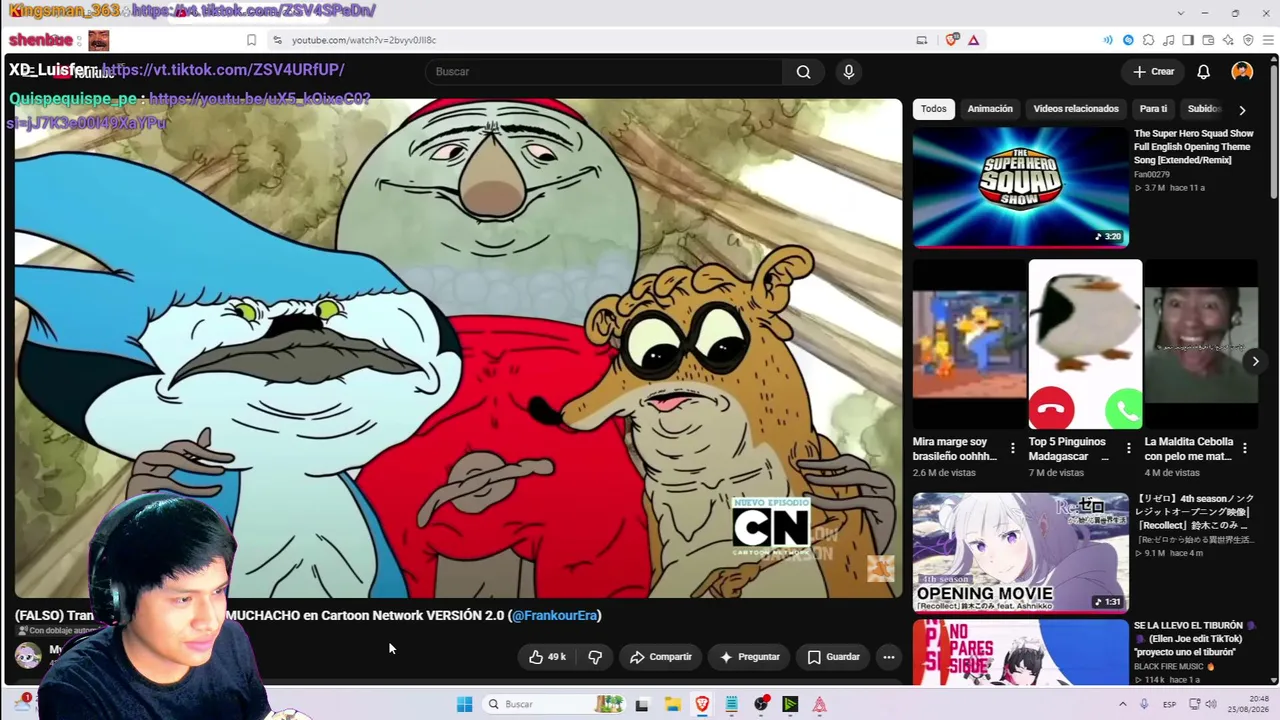The image size is (1280, 720).
Task: Click the Guardar save button
Action: tap(833, 657)
